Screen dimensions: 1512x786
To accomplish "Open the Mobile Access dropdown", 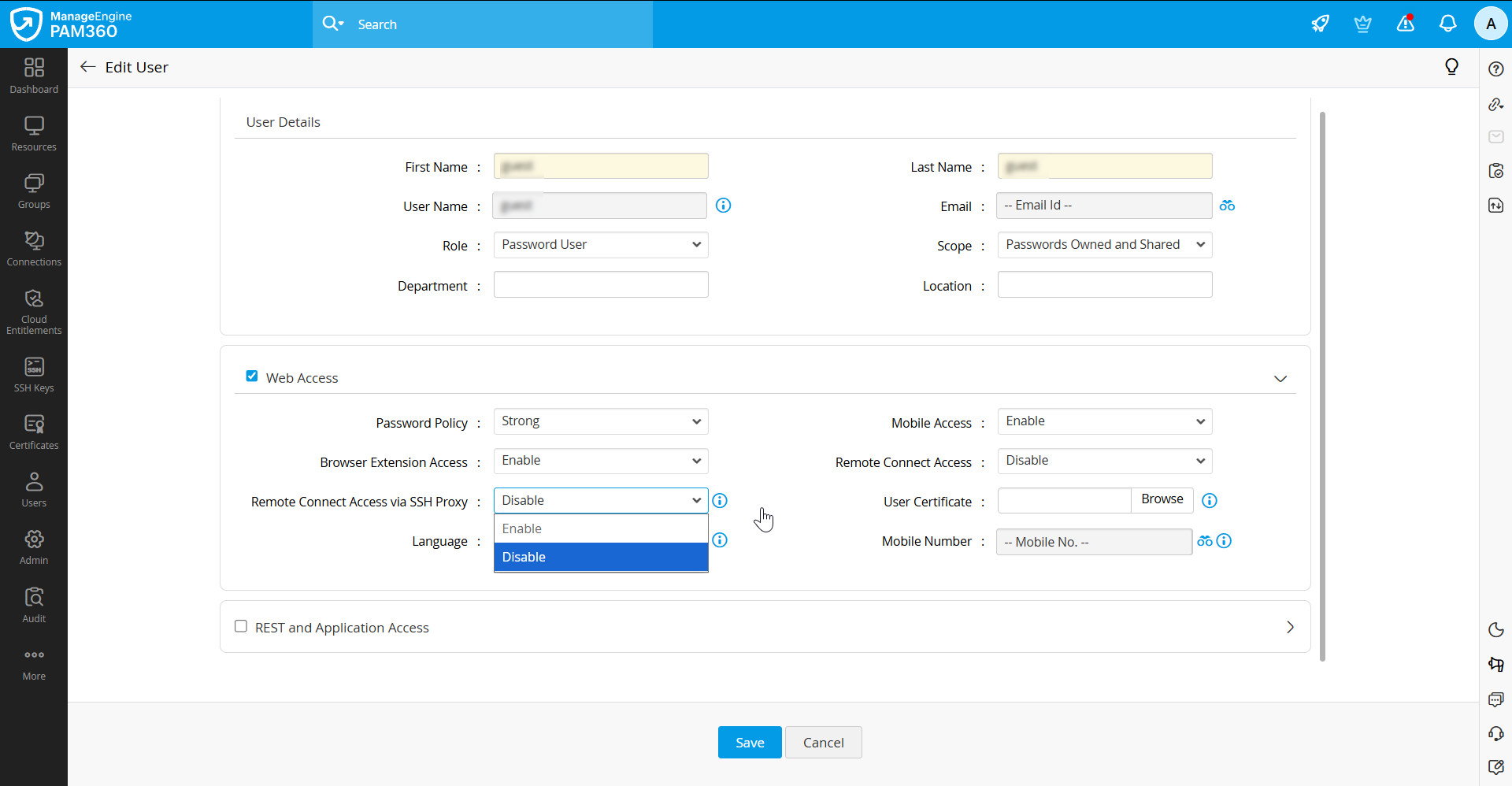I will 1105,421.
